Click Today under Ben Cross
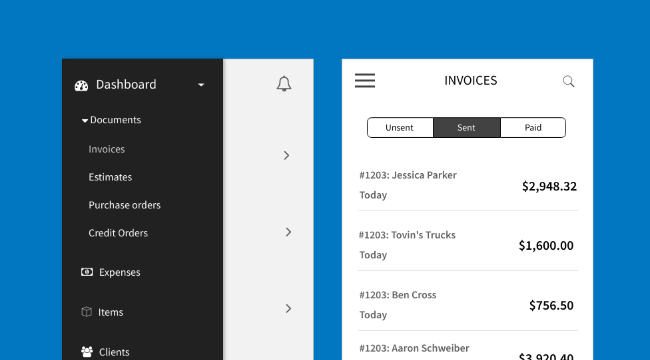 [x=373, y=315]
